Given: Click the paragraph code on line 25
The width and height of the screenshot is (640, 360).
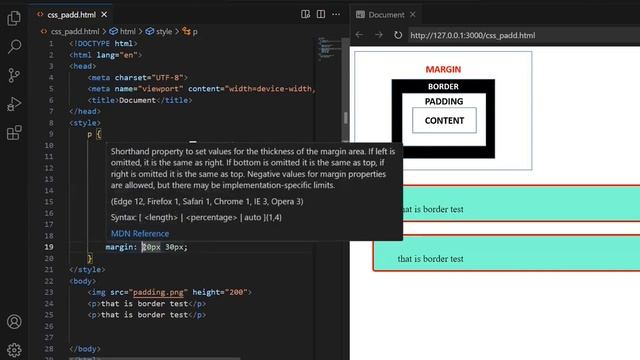Looking at the screenshot, I should [147, 315].
